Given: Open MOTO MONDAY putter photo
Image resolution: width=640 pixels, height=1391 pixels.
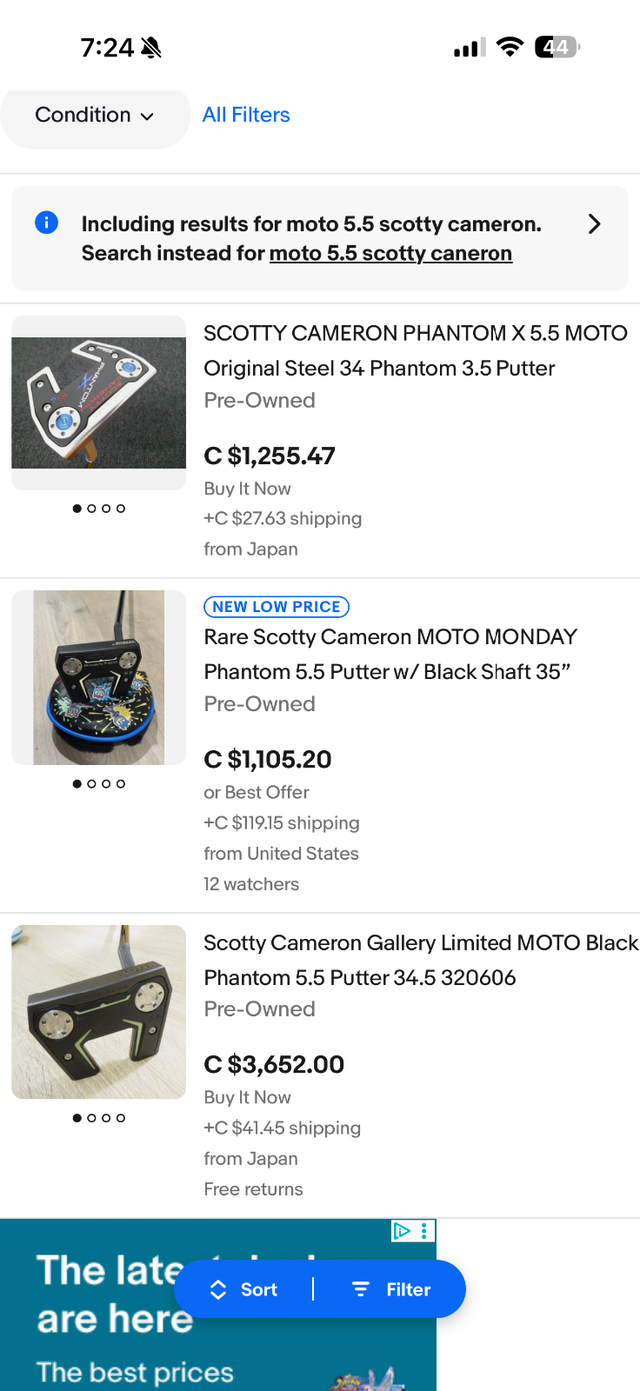Looking at the screenshot, I should coord(99,678).
